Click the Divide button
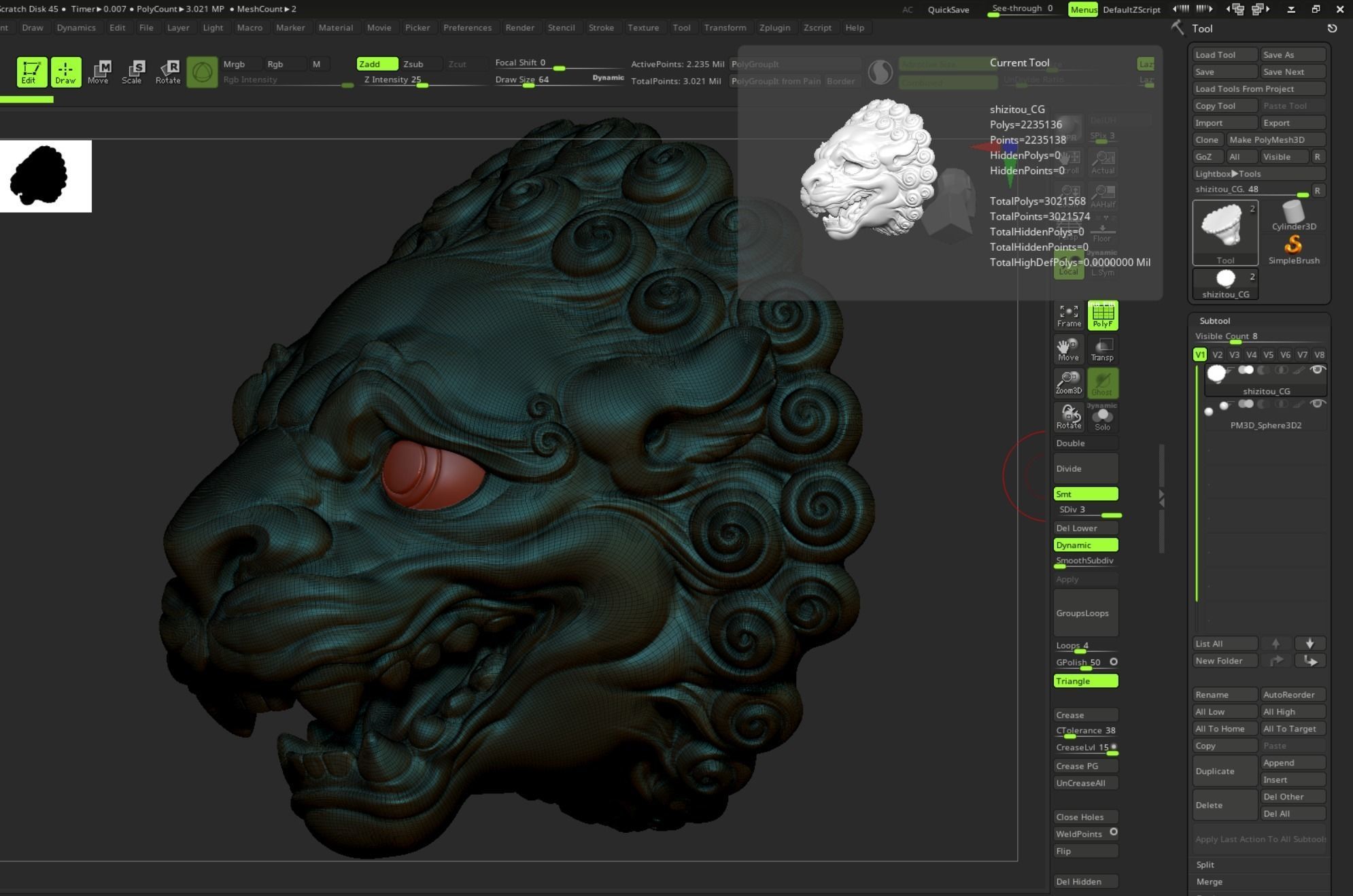 [1086, 468]
